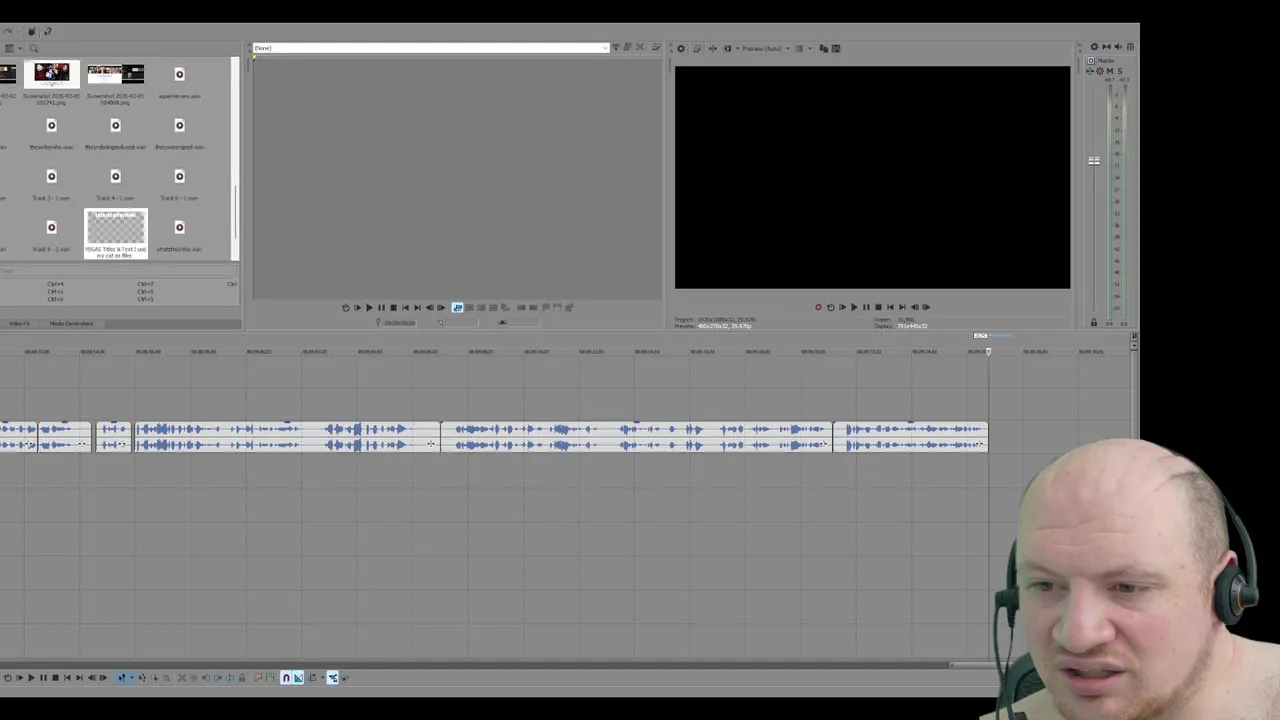
Task: Select the normal edit tool
Action: click(121, 678)
